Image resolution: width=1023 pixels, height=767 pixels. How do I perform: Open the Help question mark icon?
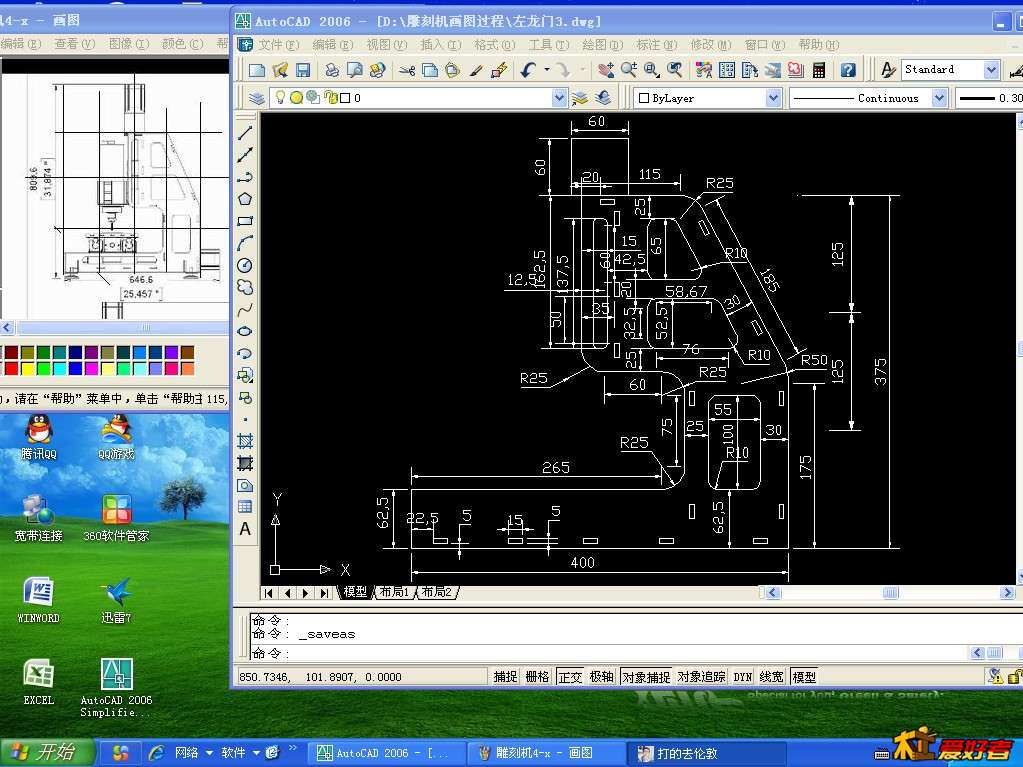[847, 70]
